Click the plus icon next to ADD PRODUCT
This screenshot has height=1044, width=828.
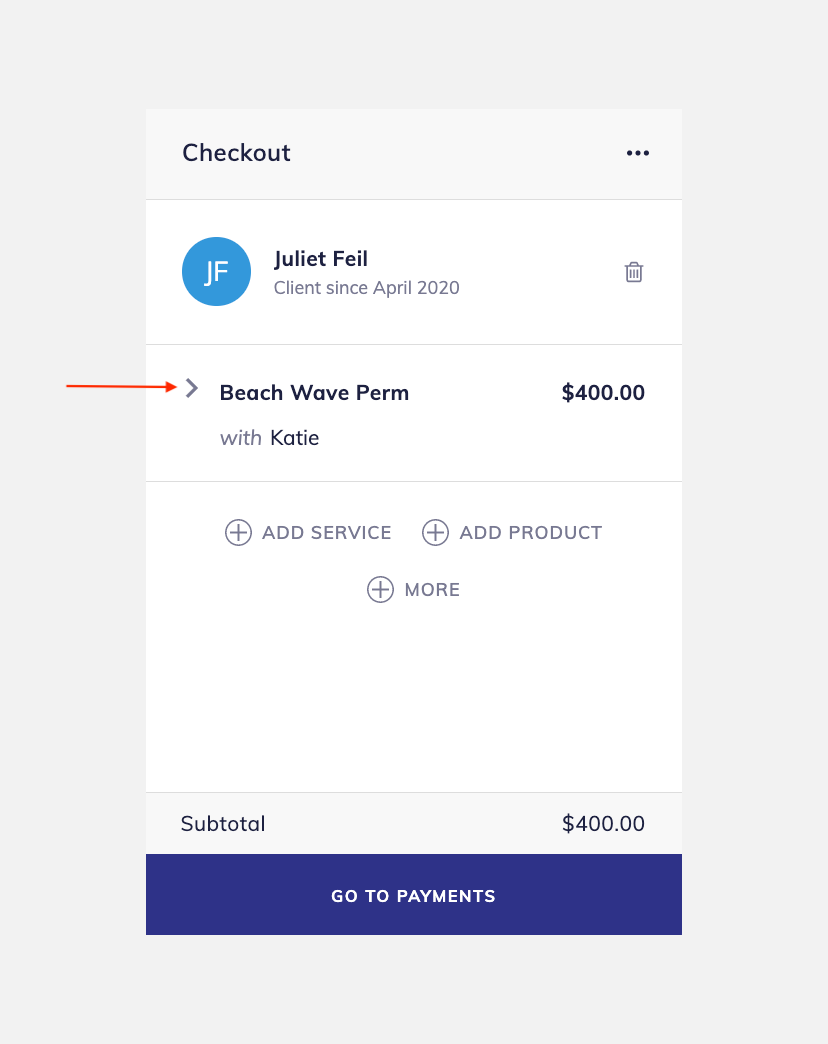click(435, 532)
